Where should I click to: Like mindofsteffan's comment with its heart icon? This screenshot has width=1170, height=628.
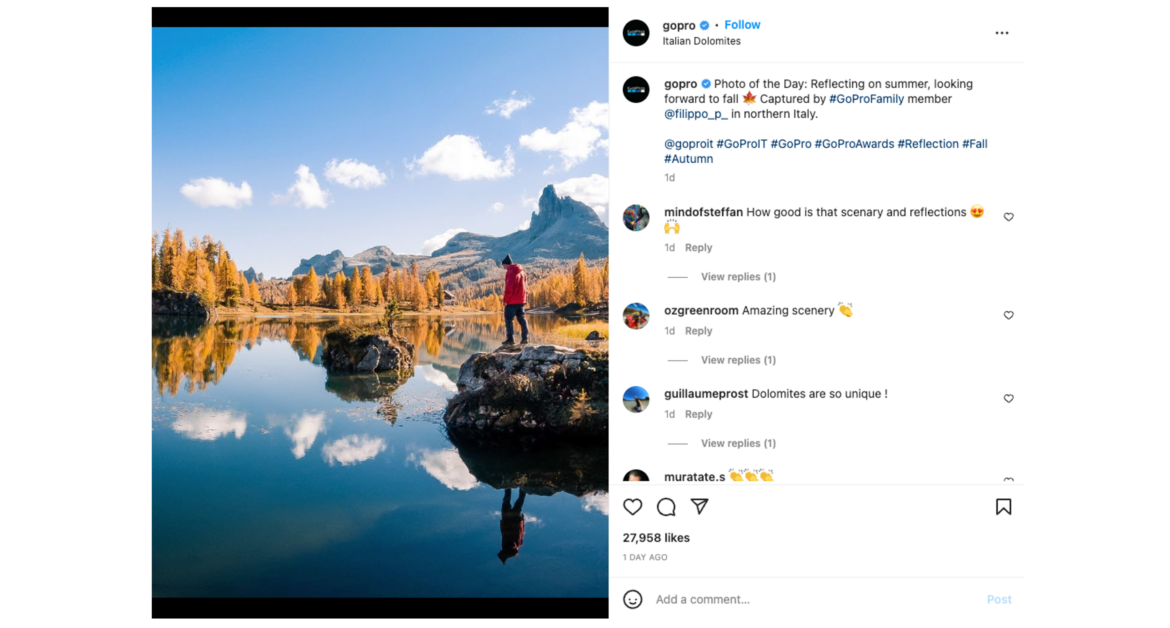click(x=1008, y=216)
